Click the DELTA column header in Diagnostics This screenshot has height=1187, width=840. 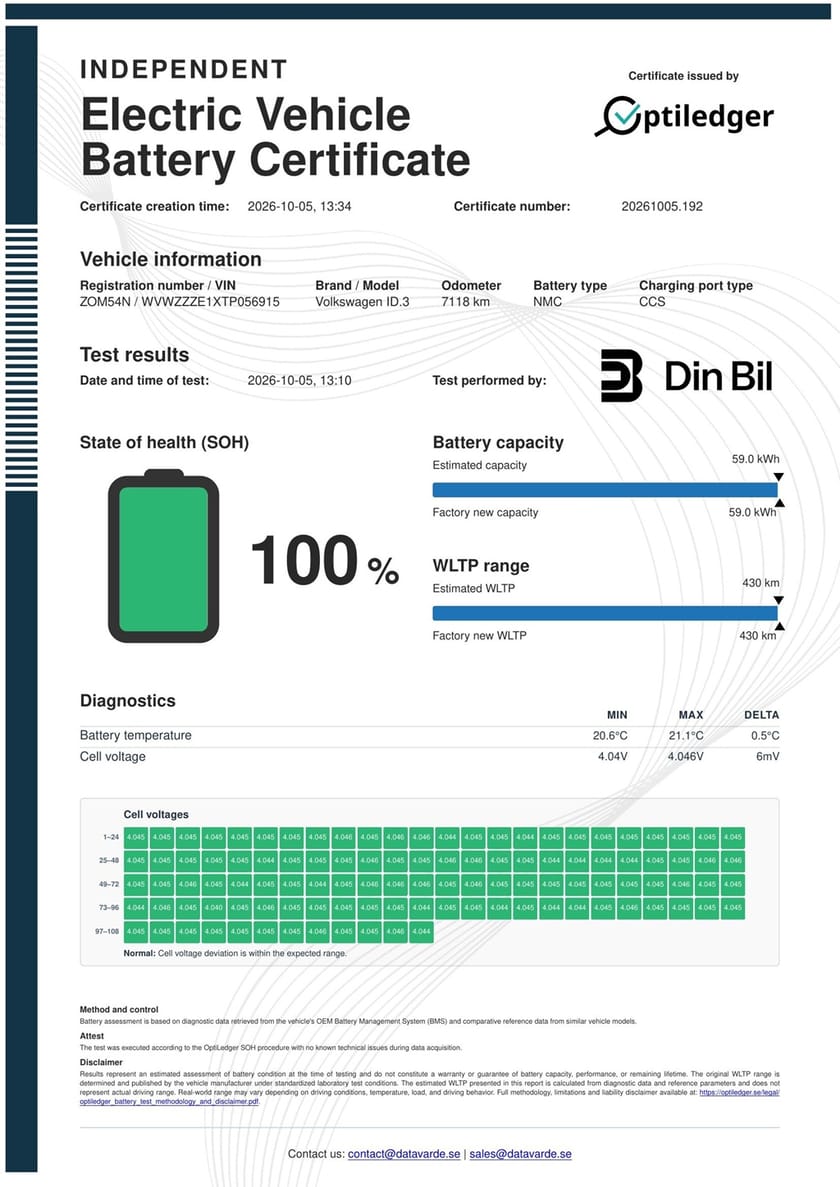tap(761, 715)
